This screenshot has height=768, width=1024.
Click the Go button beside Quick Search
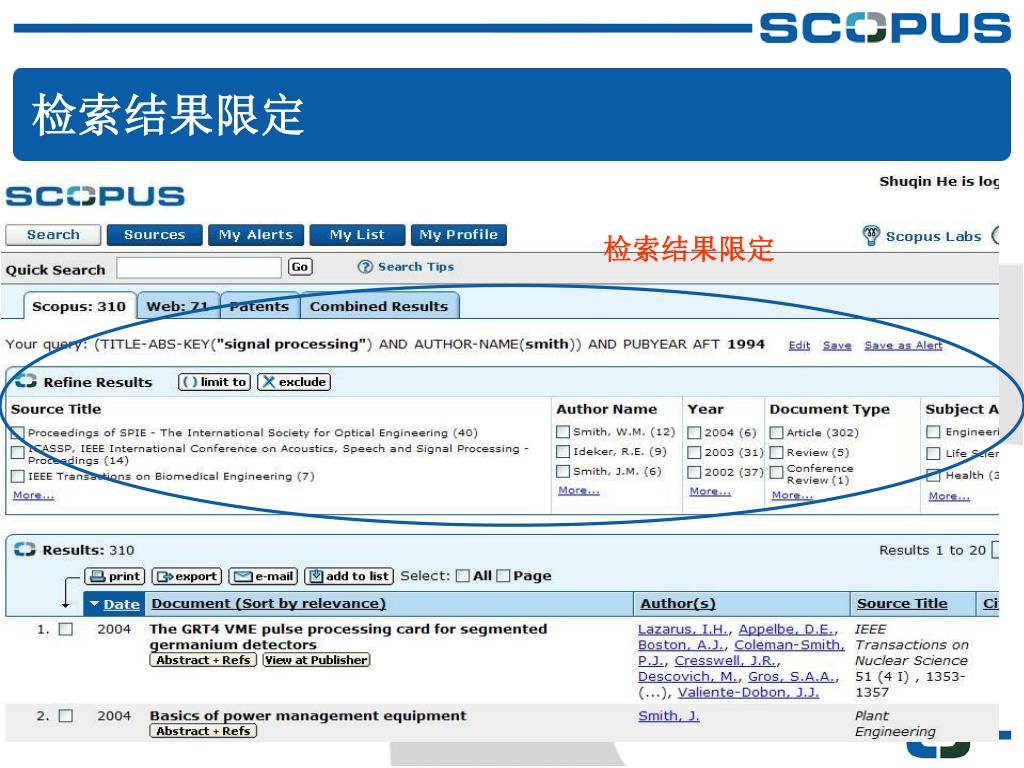click(x=300, y=266)
